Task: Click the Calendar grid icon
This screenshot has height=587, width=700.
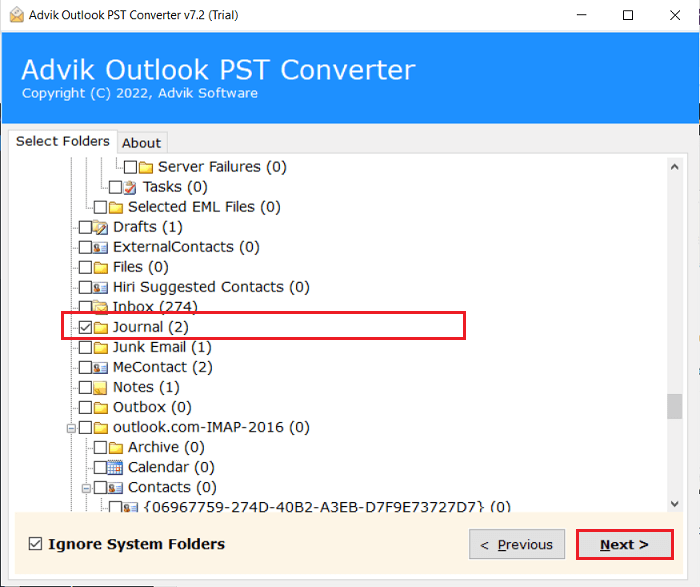Action: pos(115,468)
